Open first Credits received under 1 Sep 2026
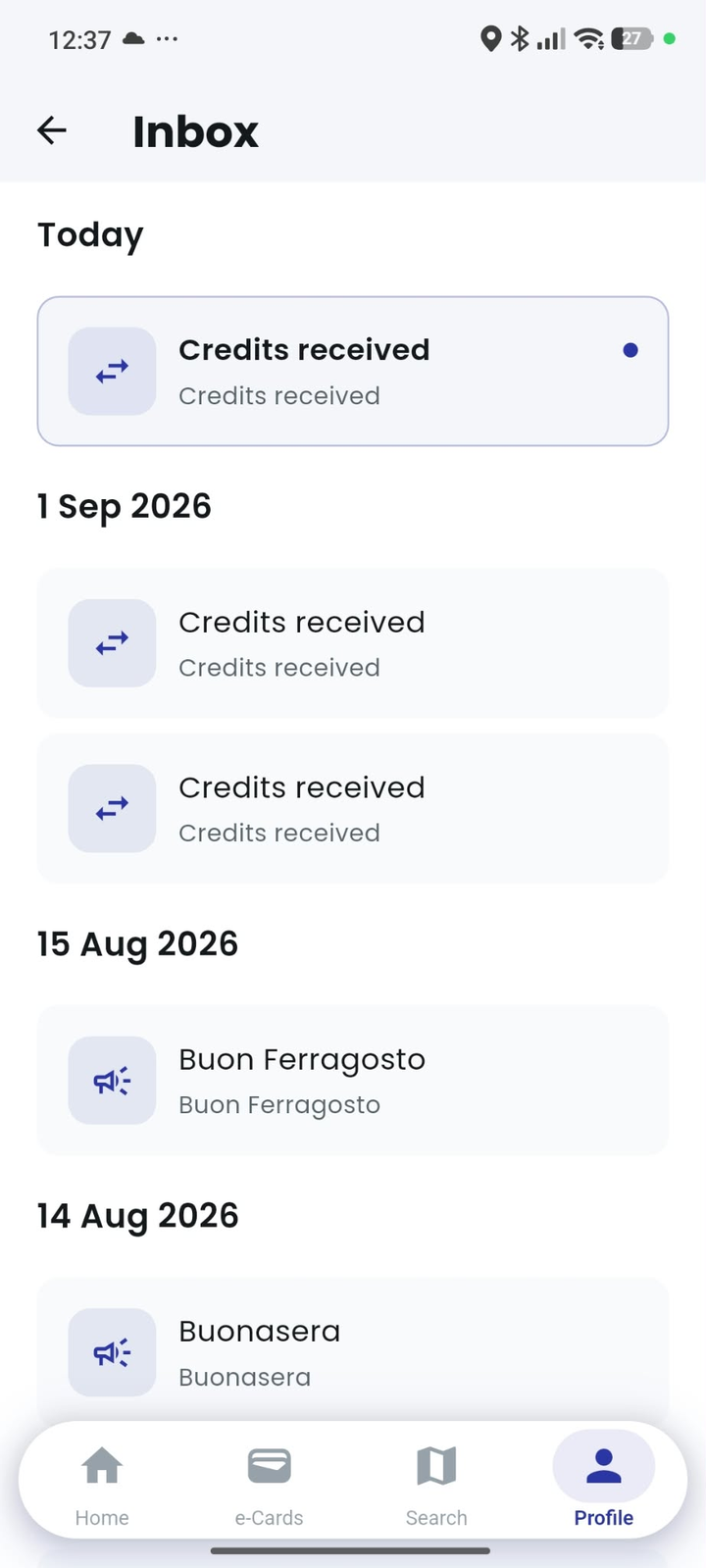 point(353,643)
